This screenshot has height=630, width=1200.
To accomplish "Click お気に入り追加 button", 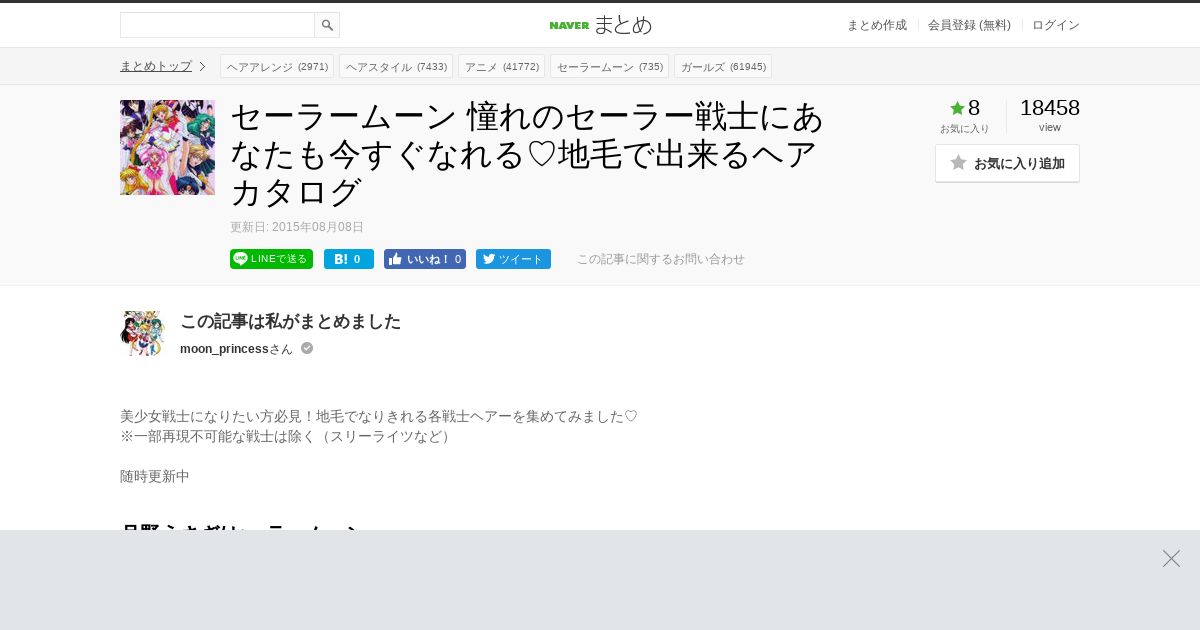I will pos(1007,163).
